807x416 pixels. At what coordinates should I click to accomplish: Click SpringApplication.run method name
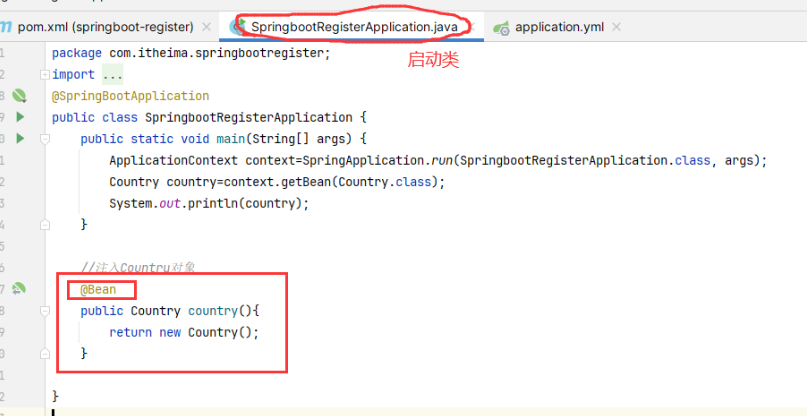tap(441, 161)
